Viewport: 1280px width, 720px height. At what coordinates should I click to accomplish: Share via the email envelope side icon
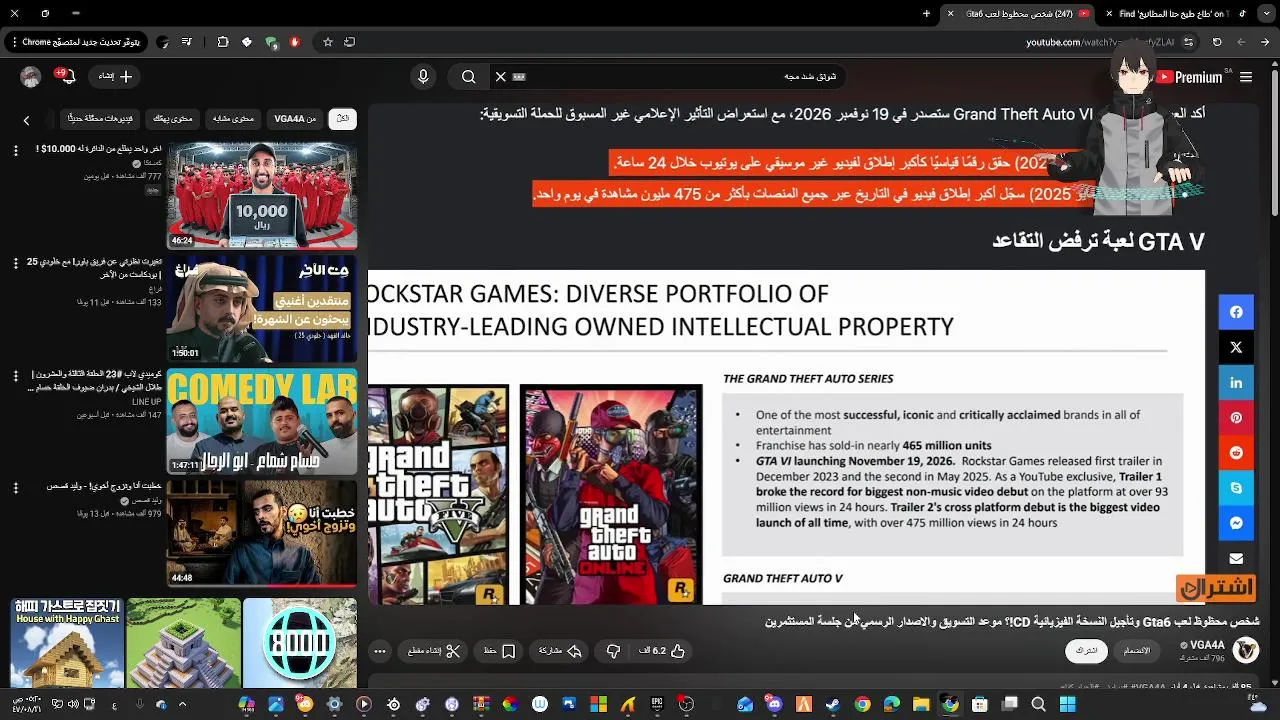(x=1236, y=559)
